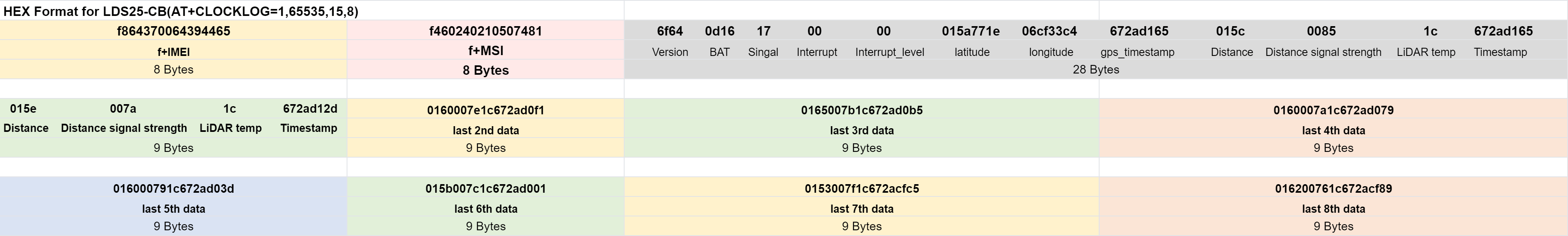This screenshot has width=1568, height=236.
Task: Select the 06cf33c4 longitude value
Action: click(x=1049, y=31)
